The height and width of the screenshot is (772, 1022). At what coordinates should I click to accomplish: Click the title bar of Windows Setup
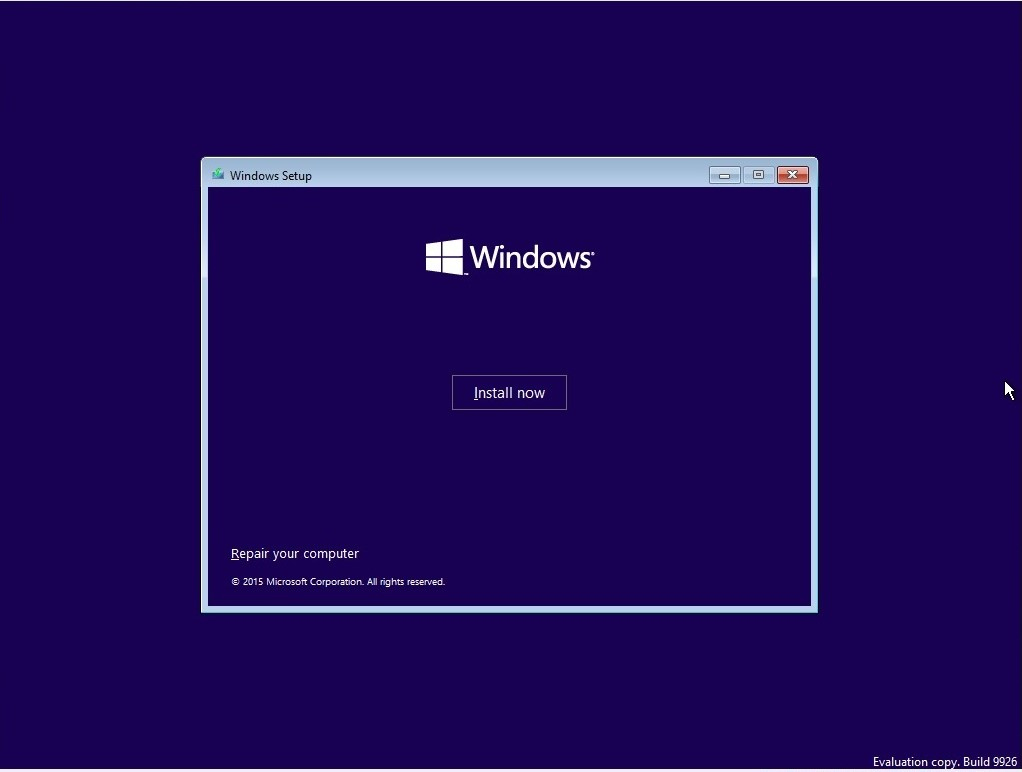coord(500,174)
